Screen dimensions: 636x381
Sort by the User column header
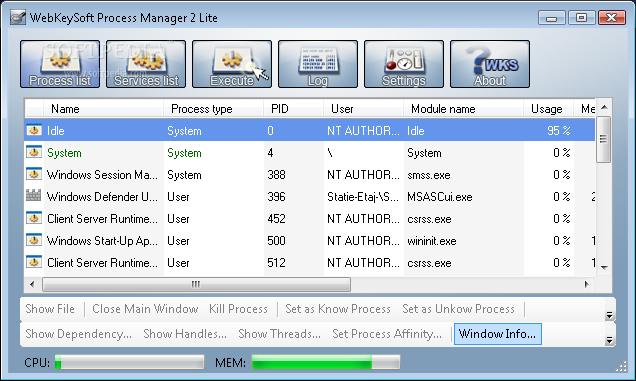[363, 109]
